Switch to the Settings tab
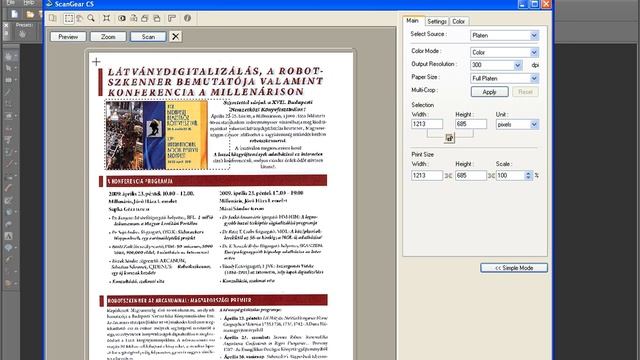The height and width of the screenshot is (360, 640). point(437,21)
